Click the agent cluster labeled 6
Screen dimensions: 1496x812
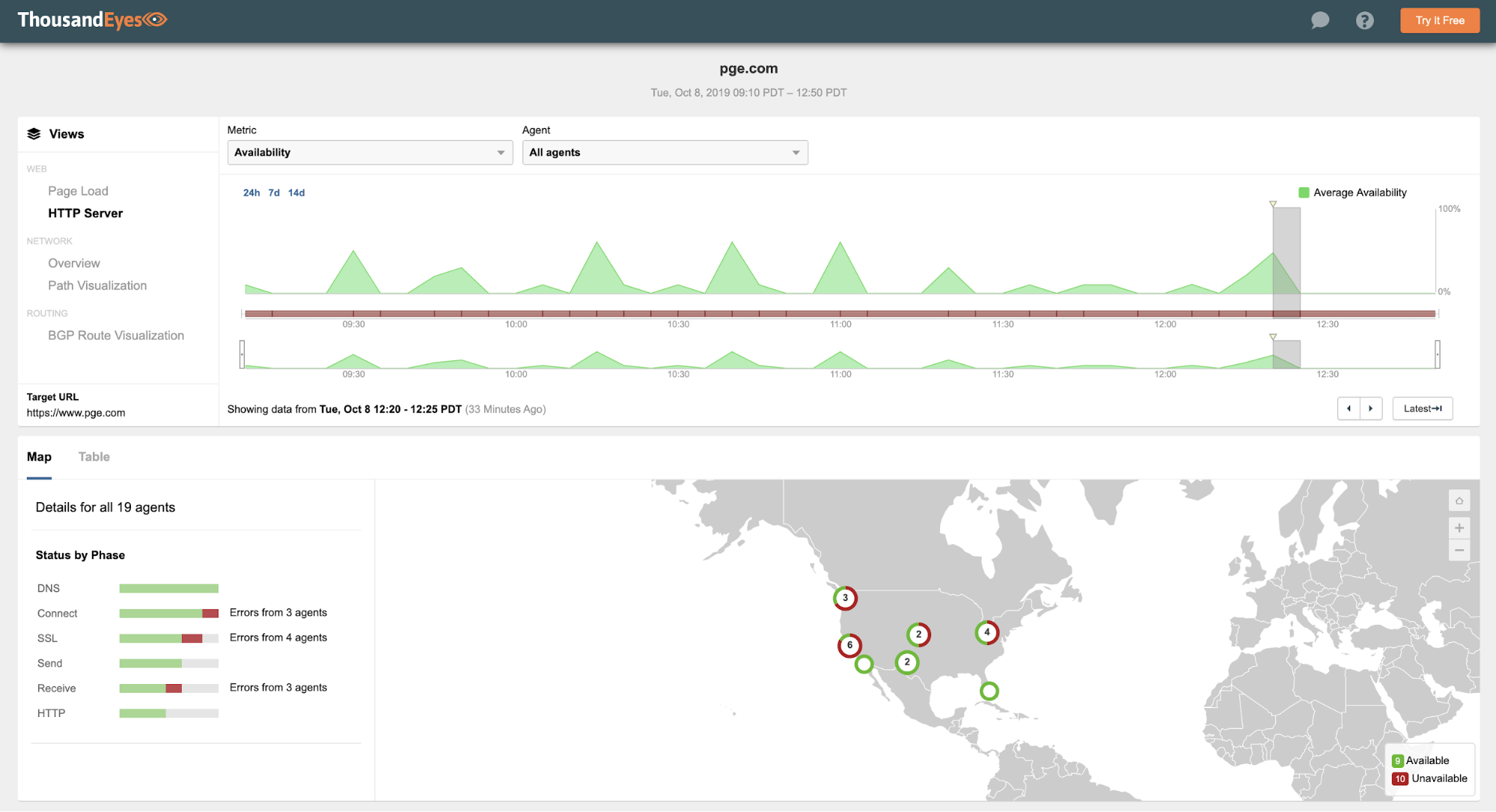pos(849,645)
